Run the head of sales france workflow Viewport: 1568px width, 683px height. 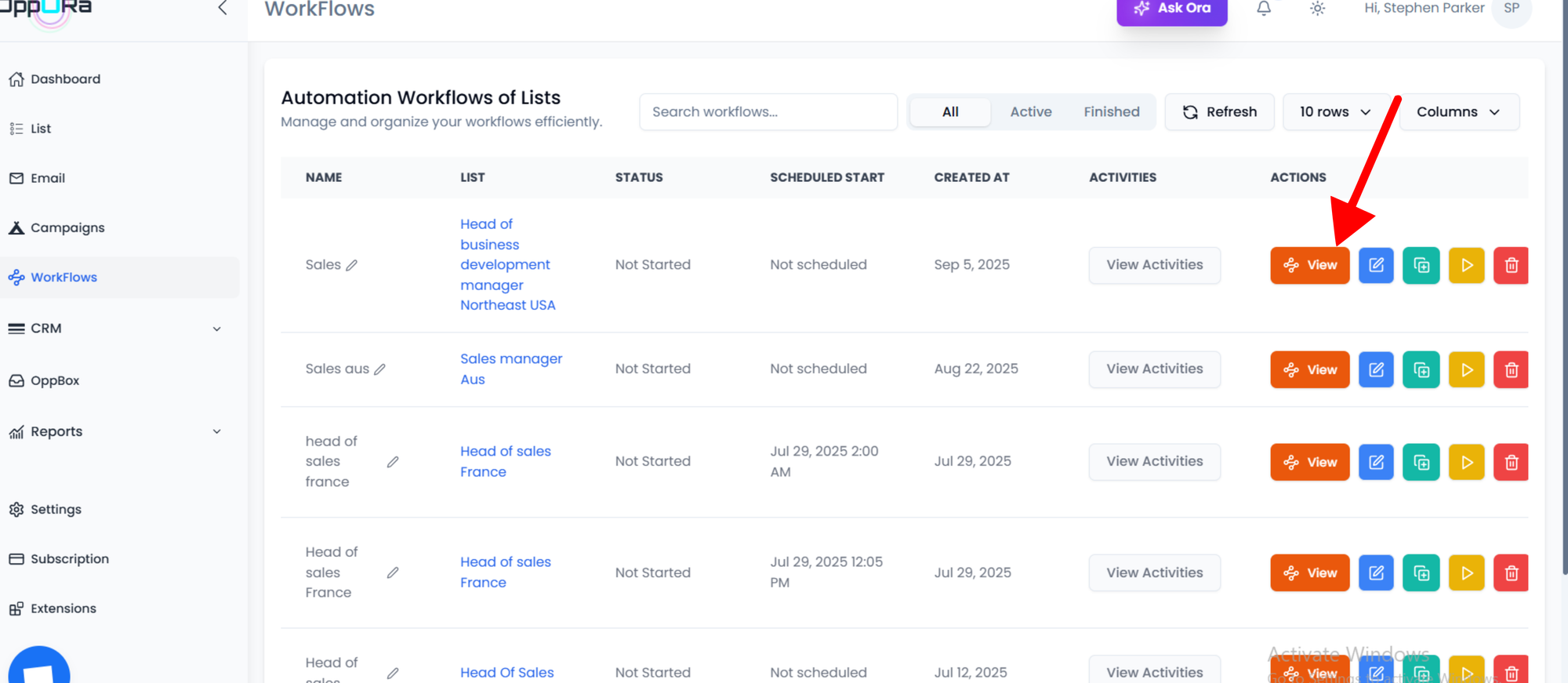click(1466, 462)
